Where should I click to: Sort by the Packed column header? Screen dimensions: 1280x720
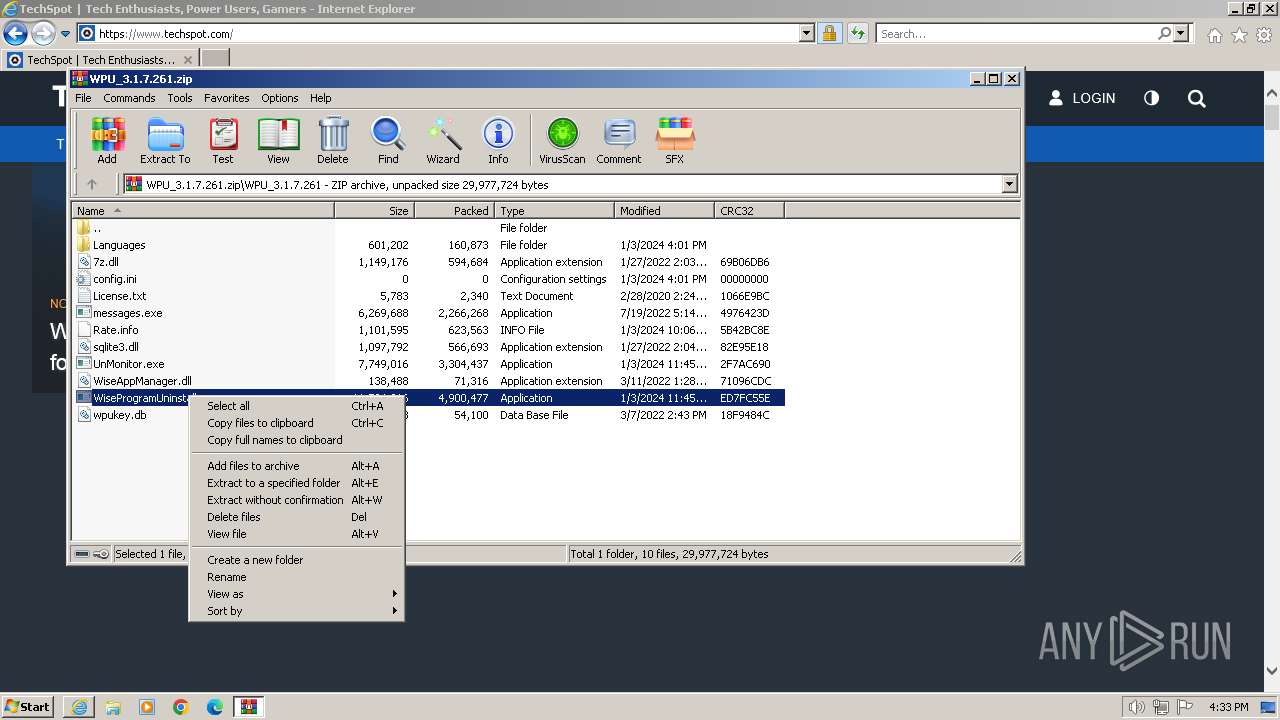[x=454, y=211]
